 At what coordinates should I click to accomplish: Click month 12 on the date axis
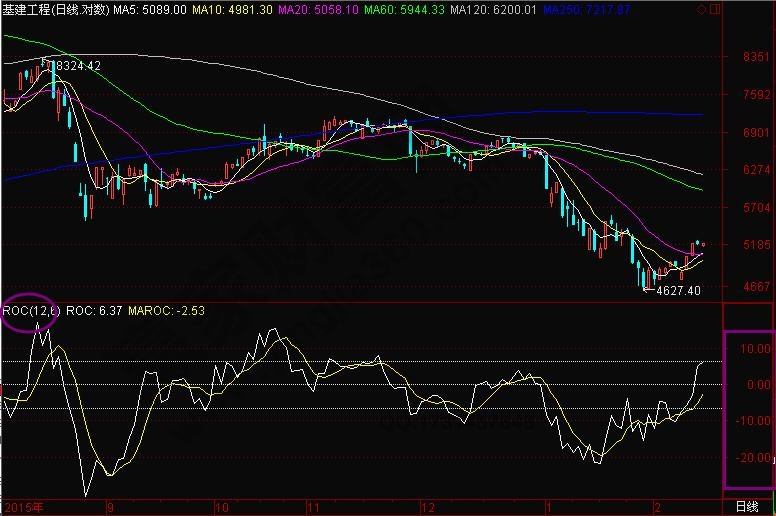tap(428, 507)
